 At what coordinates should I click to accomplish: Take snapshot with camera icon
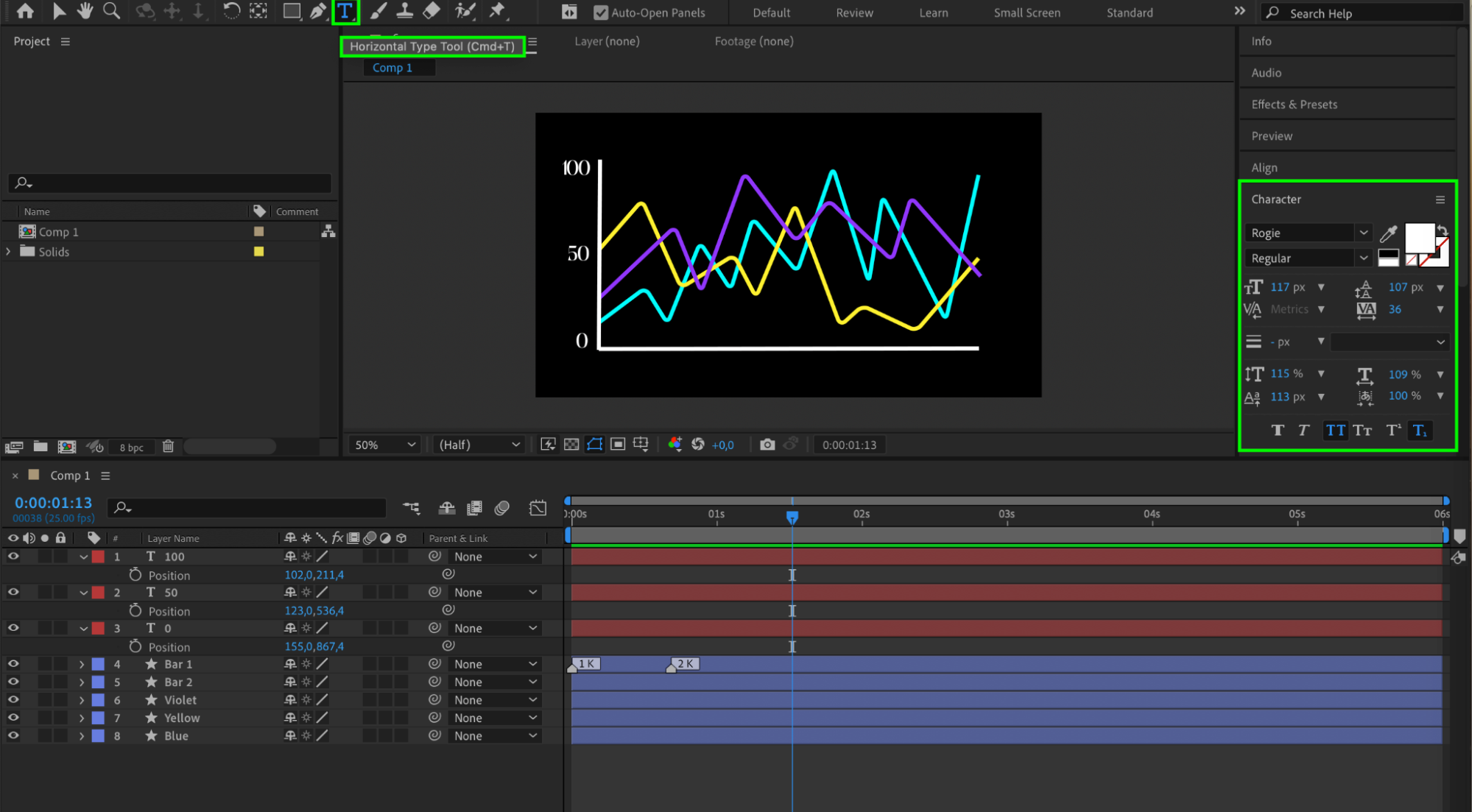767,445
